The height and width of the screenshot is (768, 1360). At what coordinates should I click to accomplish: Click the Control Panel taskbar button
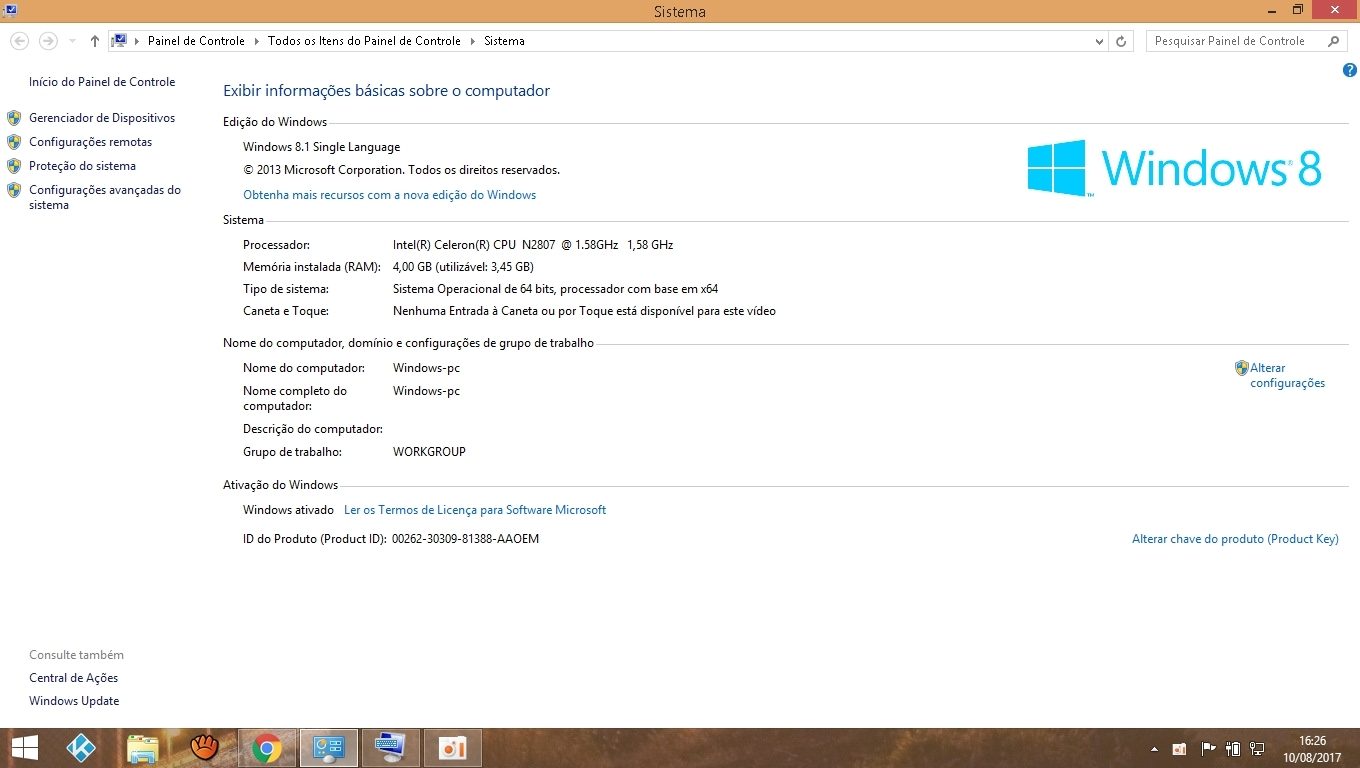(x=329, y=748)
